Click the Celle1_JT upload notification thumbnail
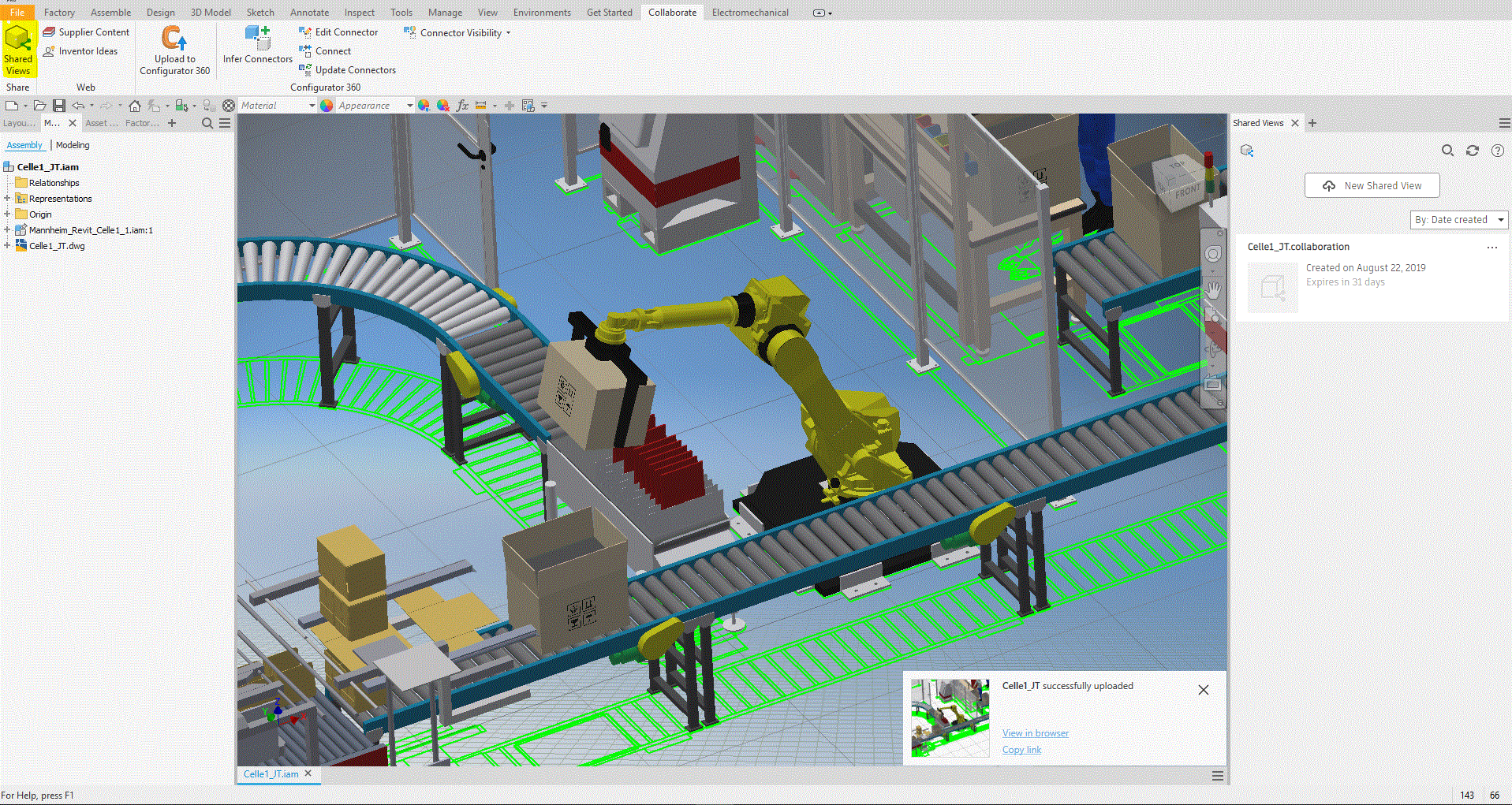This screenshot has width=1512, height=805. tap(950, 717)
